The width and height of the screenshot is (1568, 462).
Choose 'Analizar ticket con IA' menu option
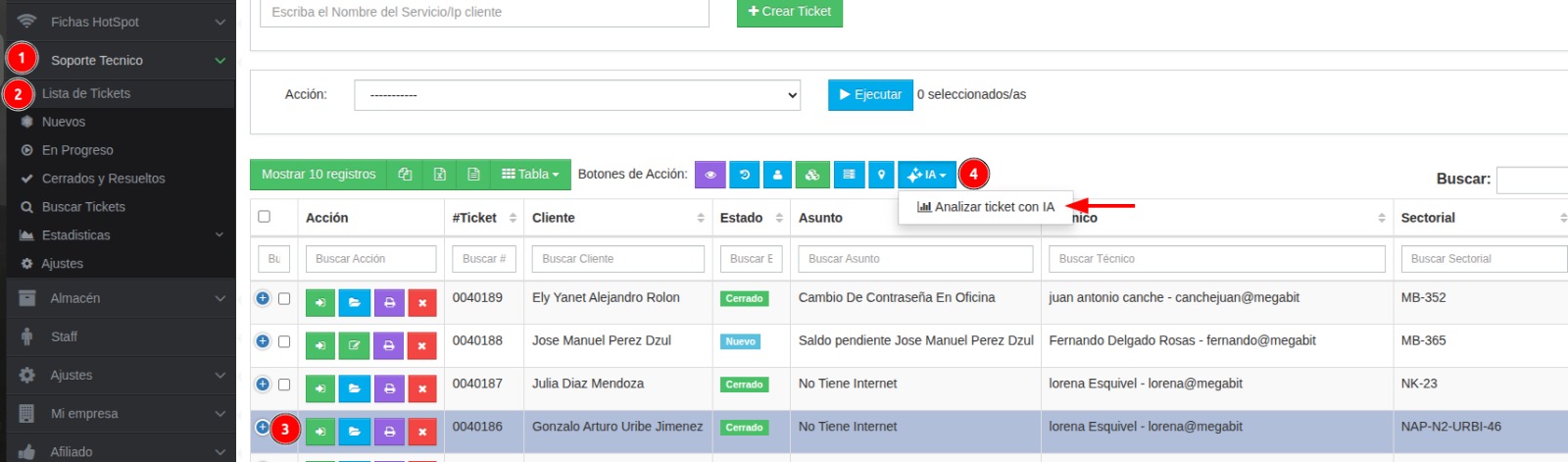tap(986, 207)
